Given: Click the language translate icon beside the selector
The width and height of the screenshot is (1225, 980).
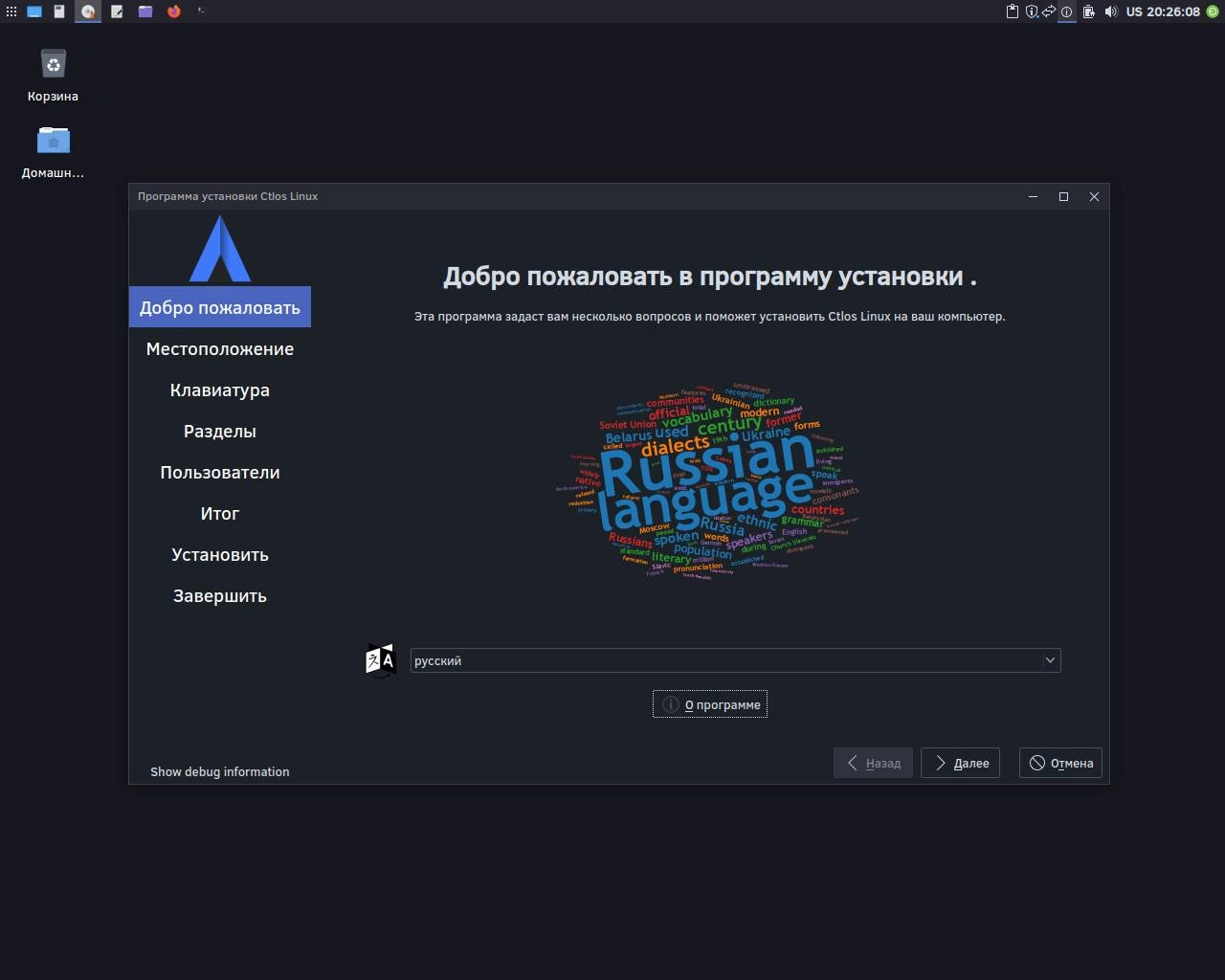Looking at the screenshot, I should [381, 660].
